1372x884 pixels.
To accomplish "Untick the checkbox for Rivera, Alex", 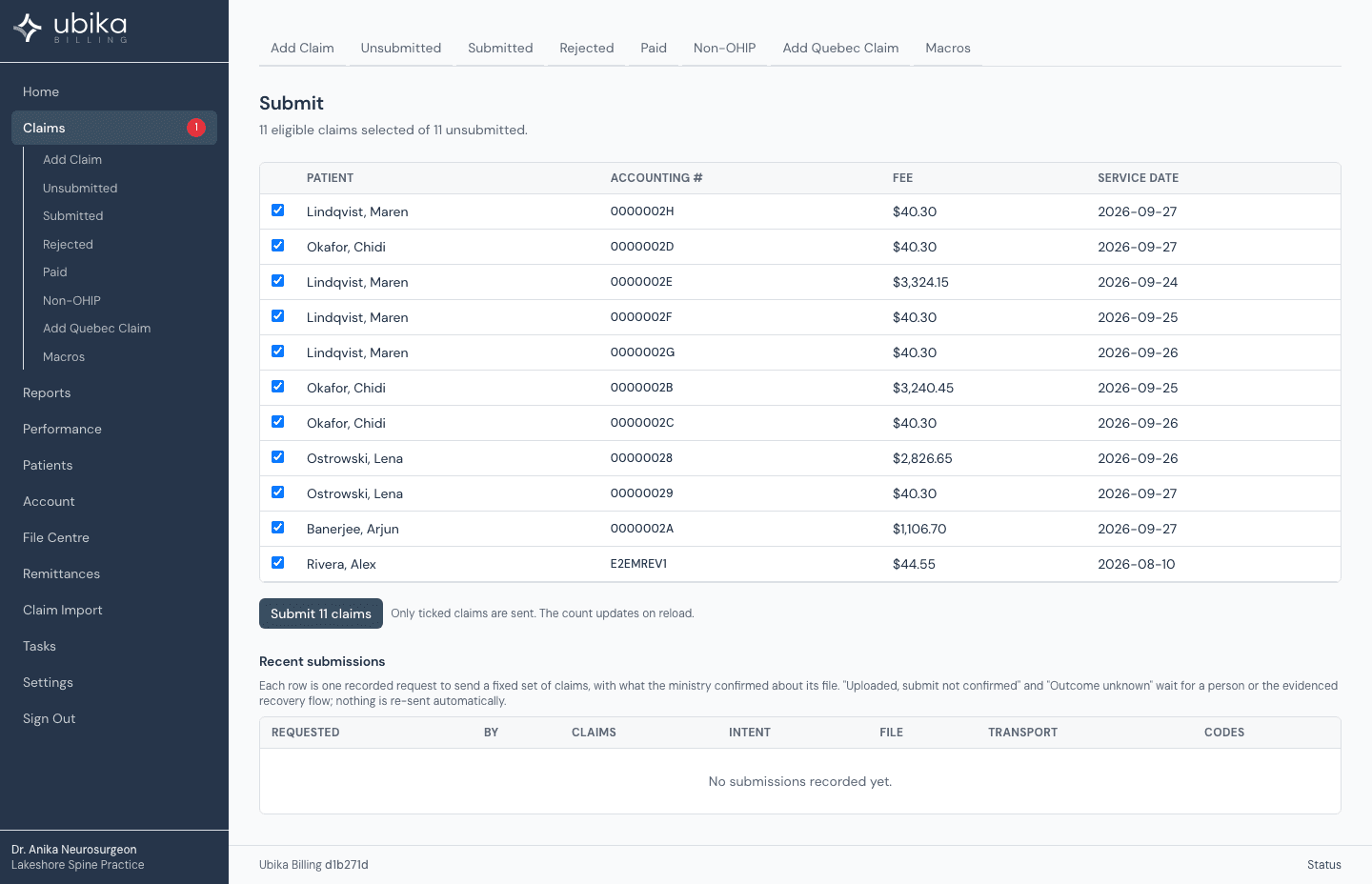I will (277, 563).
